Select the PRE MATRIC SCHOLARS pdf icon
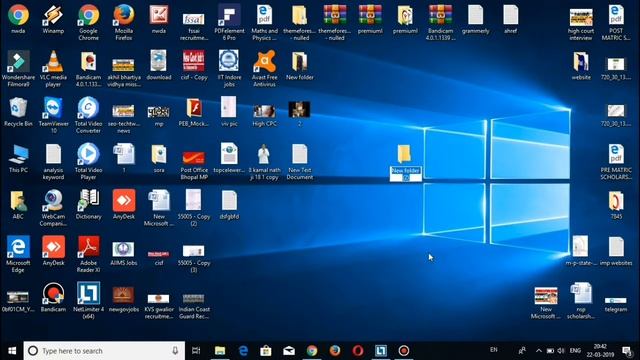This screenshot has height=360, width=640. coord(616,162)
